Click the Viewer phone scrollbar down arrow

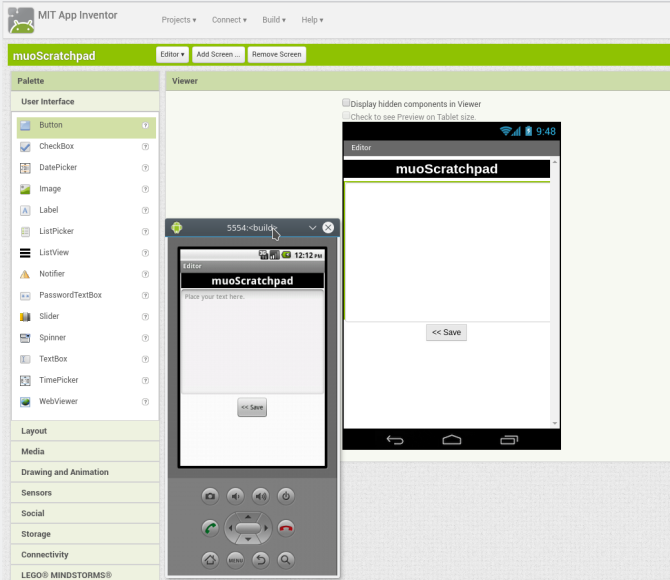(555, 424)
